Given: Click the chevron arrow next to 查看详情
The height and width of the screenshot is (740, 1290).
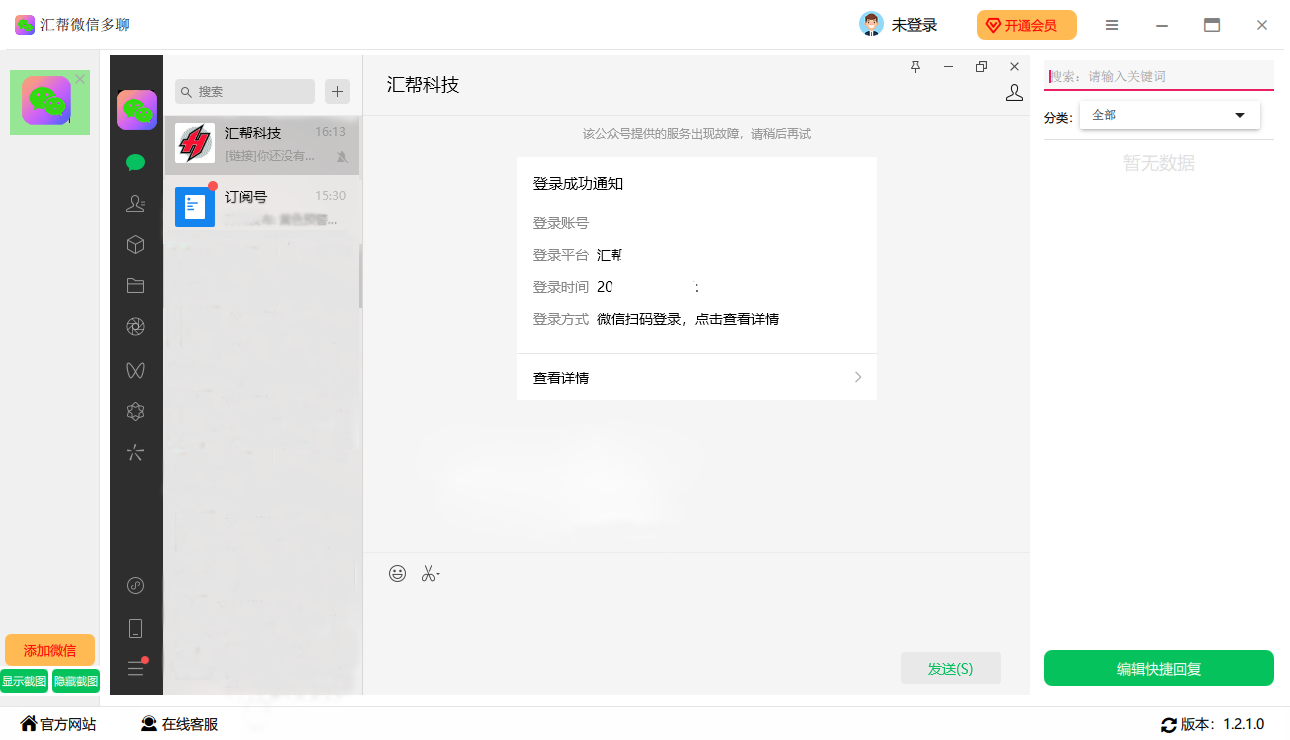Looking at the screenshot, I should [x=858, y=378].
